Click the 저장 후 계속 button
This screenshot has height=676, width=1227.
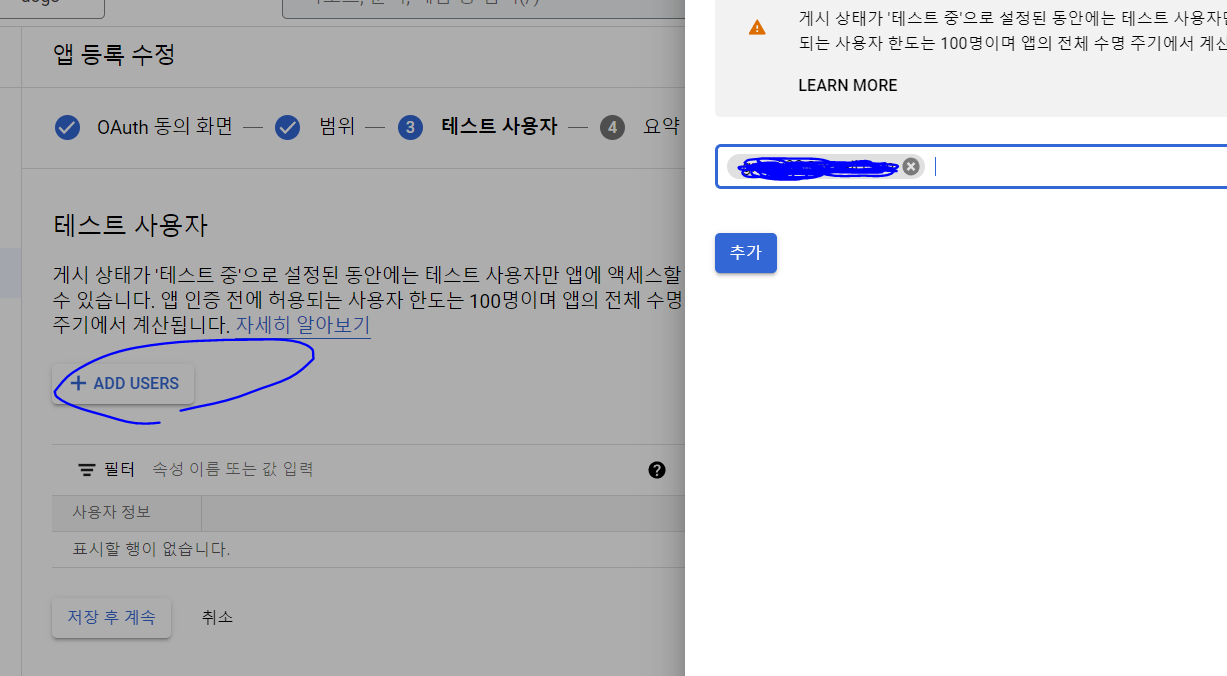coord(111,618)
